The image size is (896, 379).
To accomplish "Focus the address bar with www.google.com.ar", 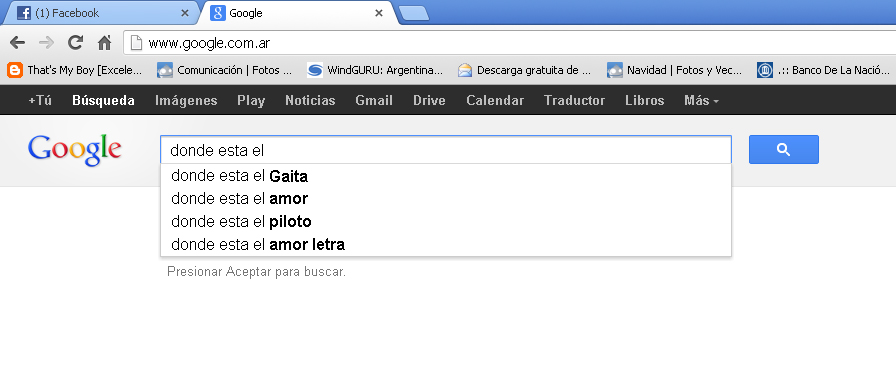I will (x=509, y=43).
